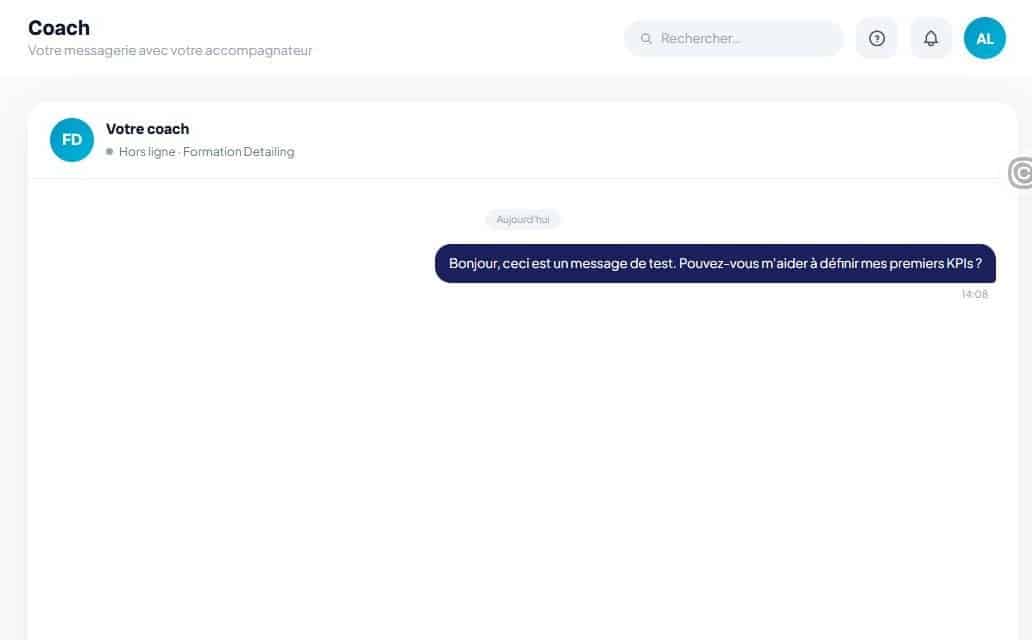Click the Hors ligne status text
1032x640 pixels.
(x=147, y=151)
